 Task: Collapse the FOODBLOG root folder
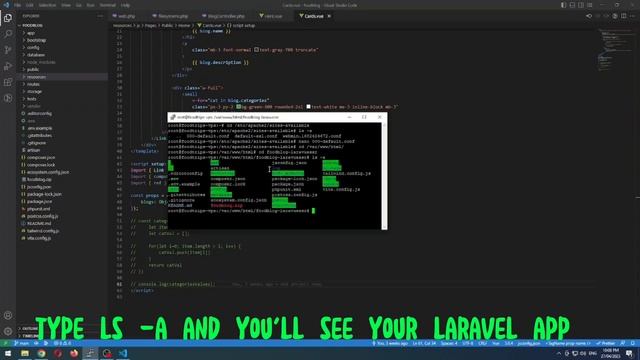31,25
